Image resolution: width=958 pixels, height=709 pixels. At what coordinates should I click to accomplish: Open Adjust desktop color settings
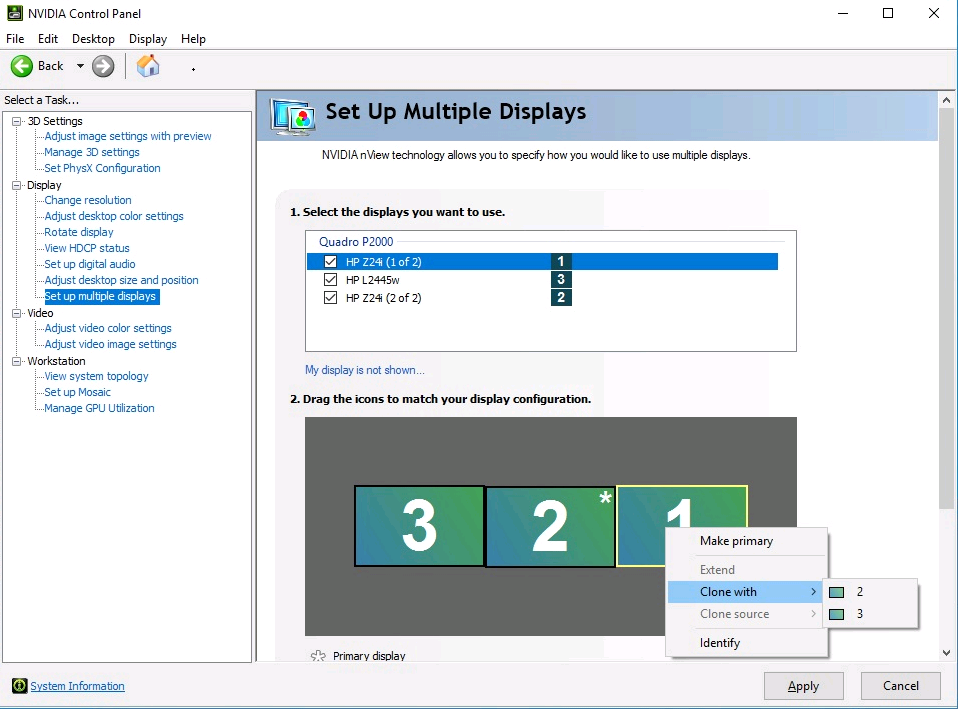pos(114,216)
